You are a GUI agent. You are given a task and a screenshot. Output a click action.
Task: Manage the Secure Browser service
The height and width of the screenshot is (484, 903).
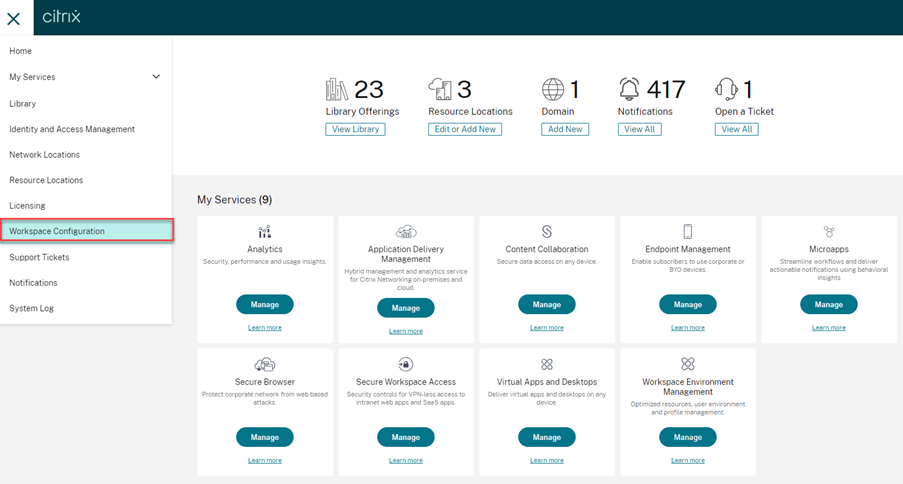point(265,437)
